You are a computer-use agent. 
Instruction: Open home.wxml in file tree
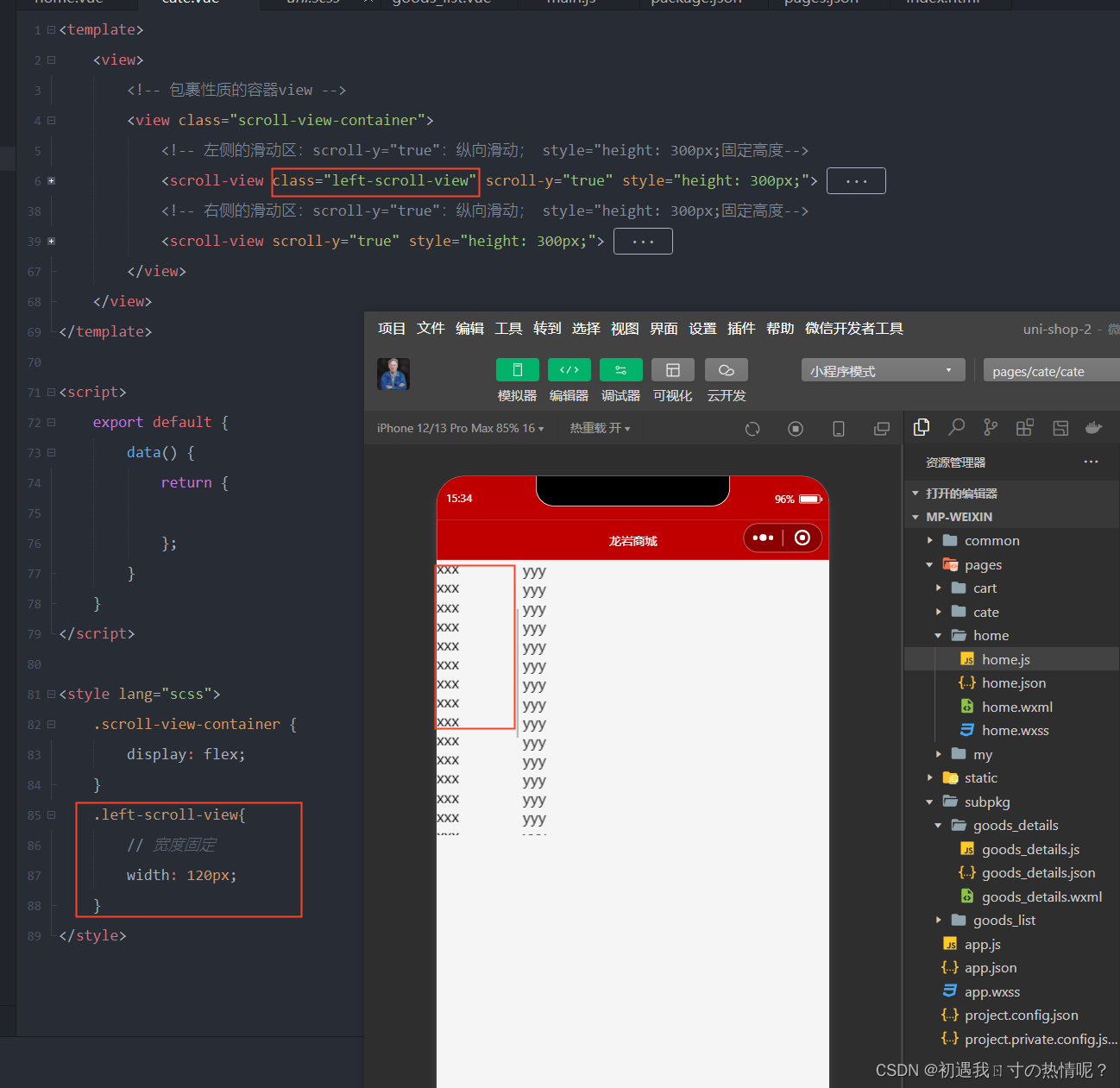1011,707
